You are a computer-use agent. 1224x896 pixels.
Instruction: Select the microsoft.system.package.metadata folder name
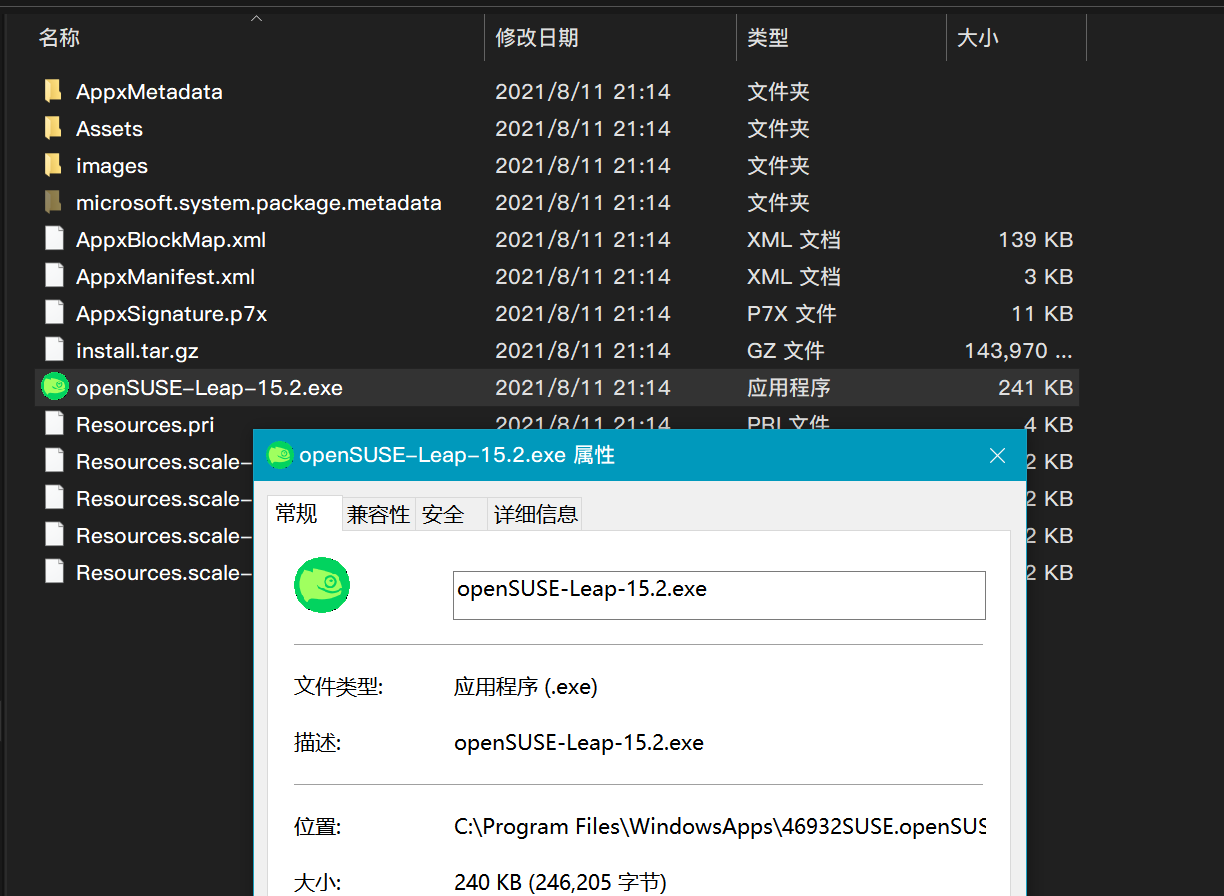coord(259,203)
